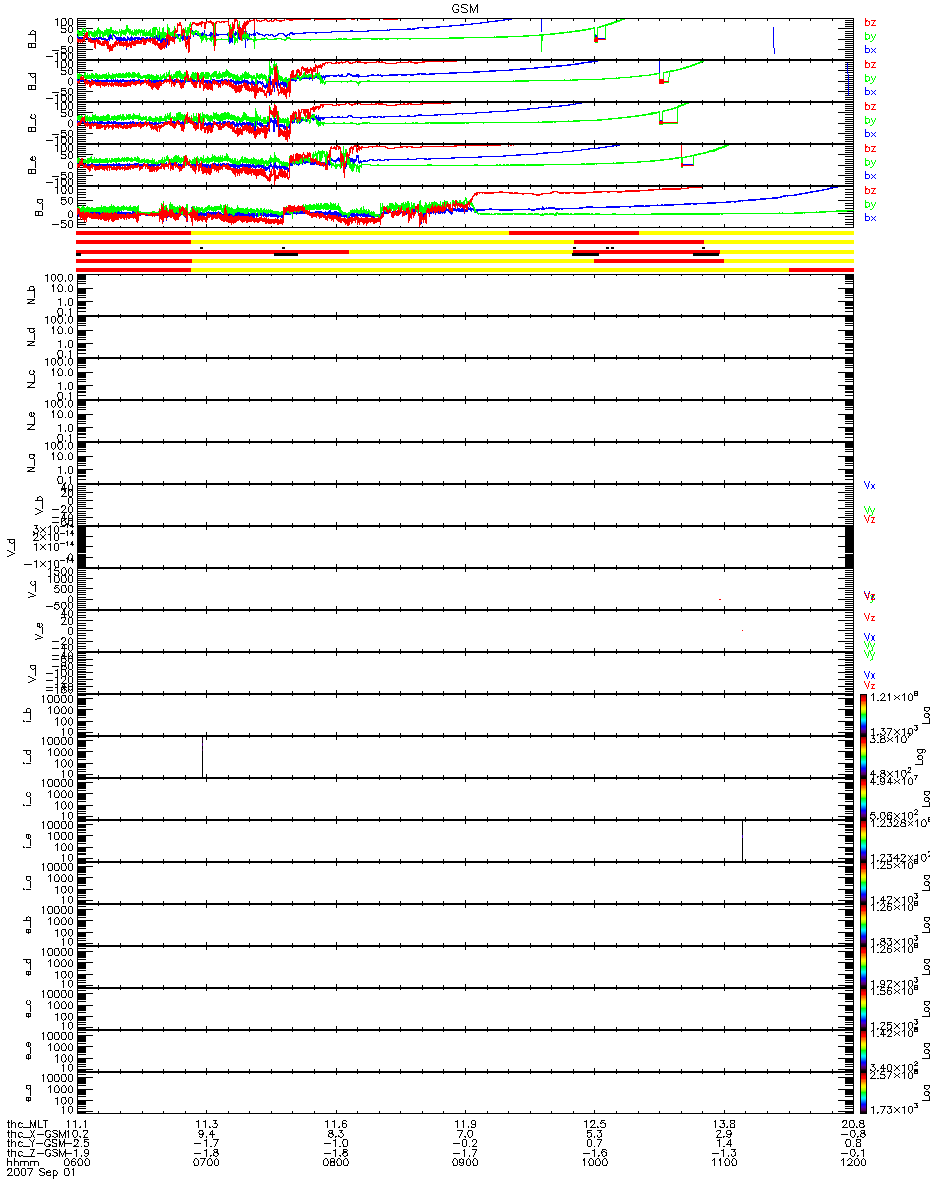Click the 1000 time tick label
This screenshot has height=1200, width=930.
595,1164
